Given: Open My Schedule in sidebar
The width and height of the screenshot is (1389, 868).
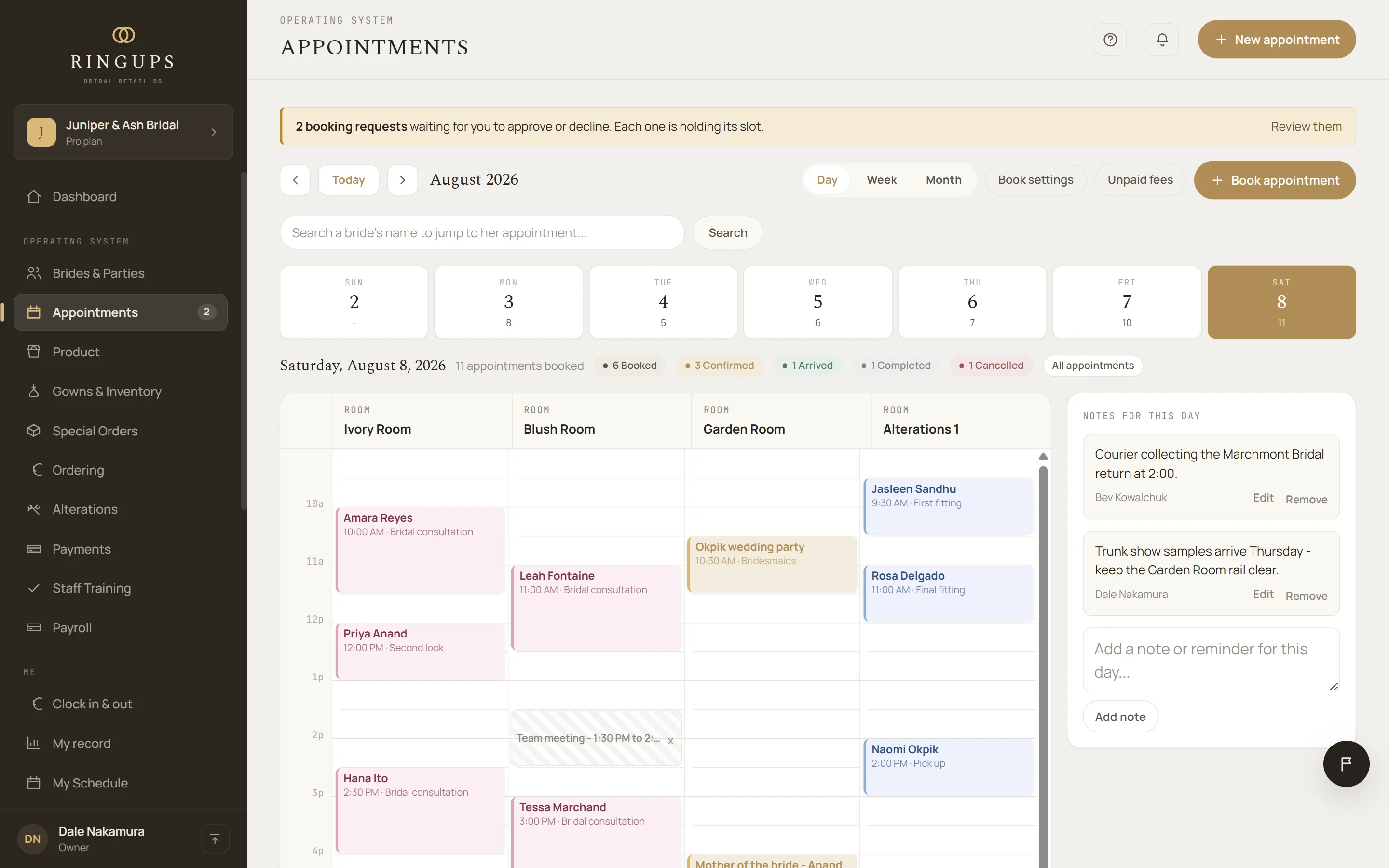Looking at the screenshot, I should tap(121, 783).
